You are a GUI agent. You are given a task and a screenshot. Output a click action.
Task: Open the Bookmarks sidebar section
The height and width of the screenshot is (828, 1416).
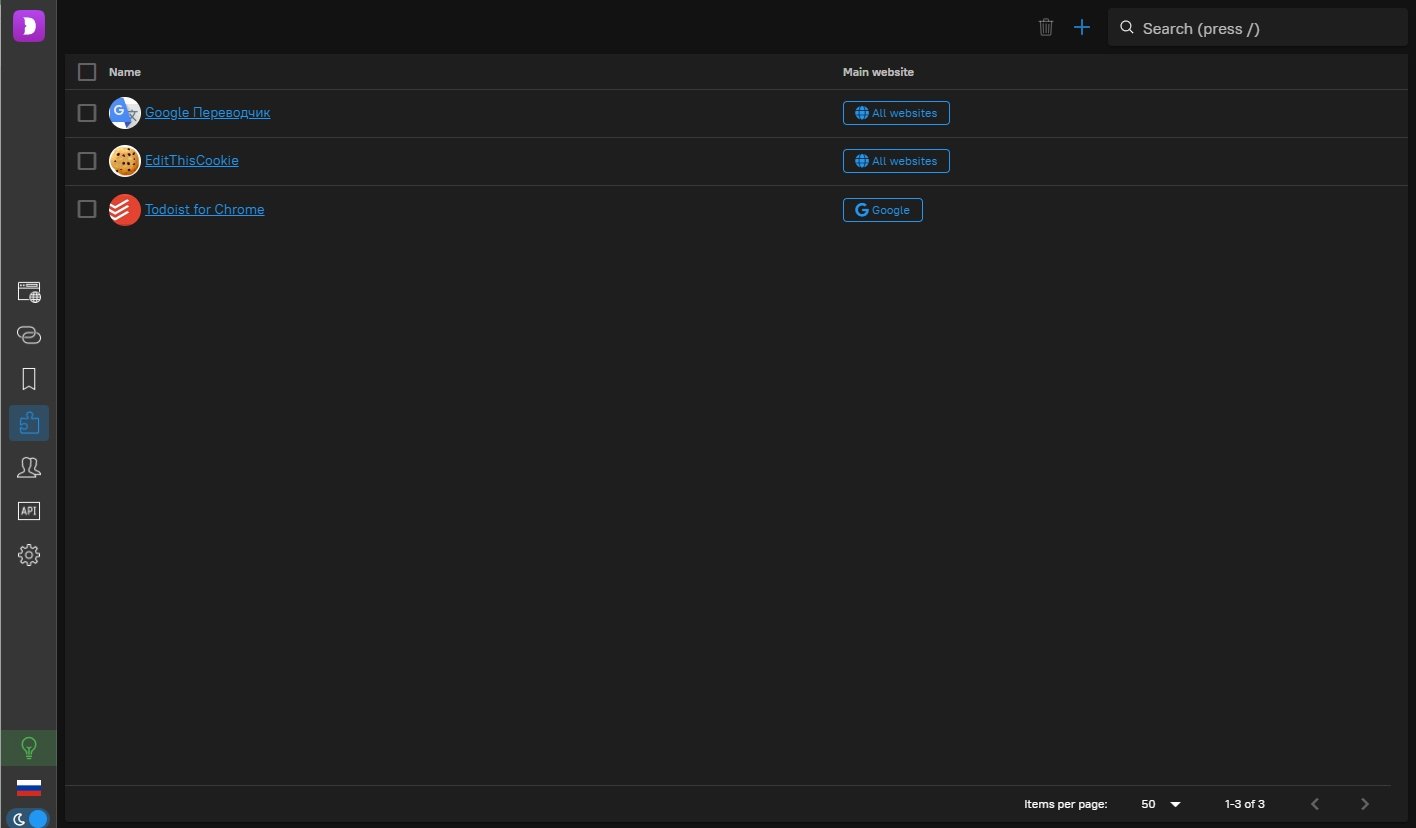coord(29,379)
